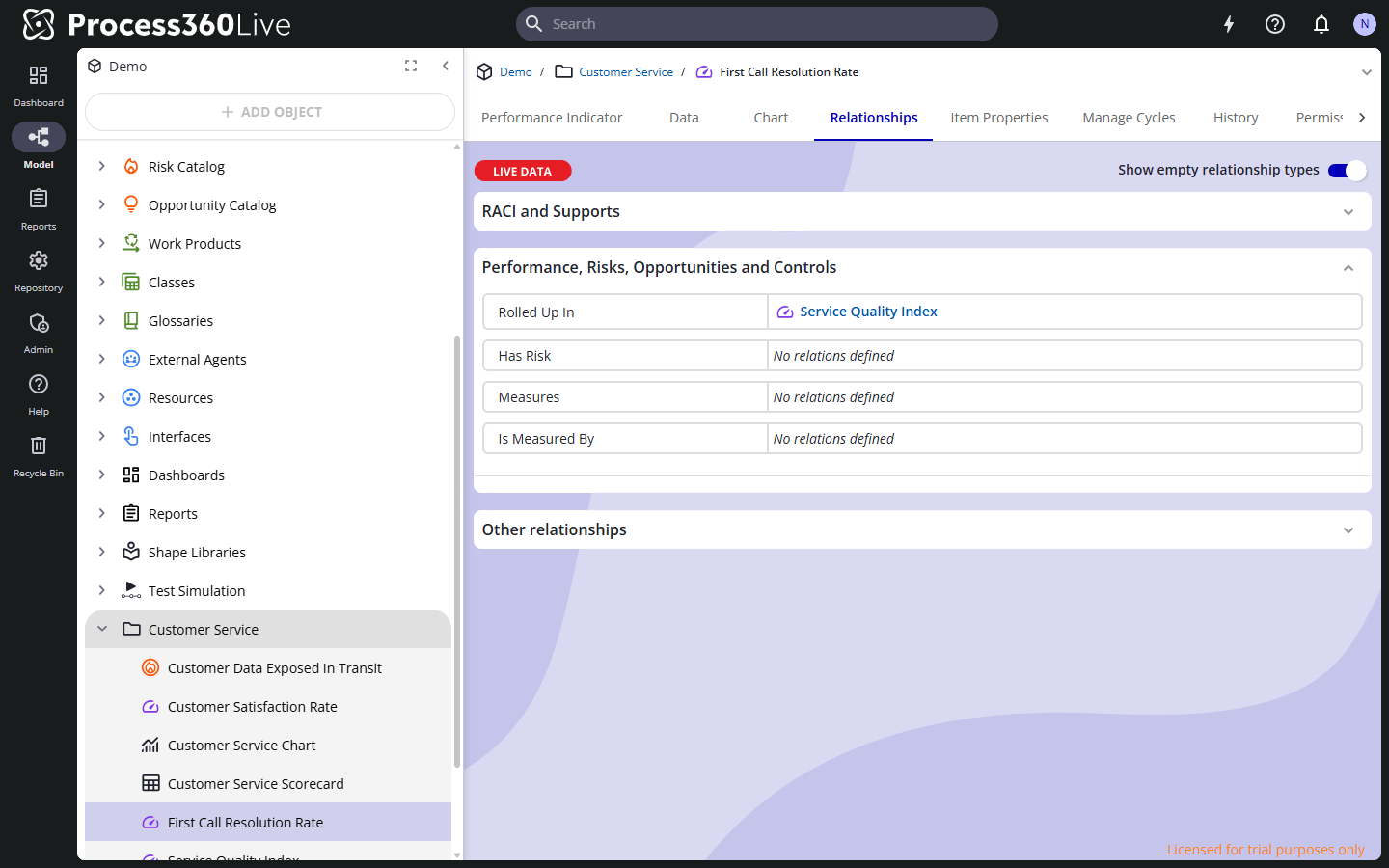Image resolution: width=1389 pixels, height=868 pixels.
Task: Expand the Resources tree node
Action: pos(102,397)
